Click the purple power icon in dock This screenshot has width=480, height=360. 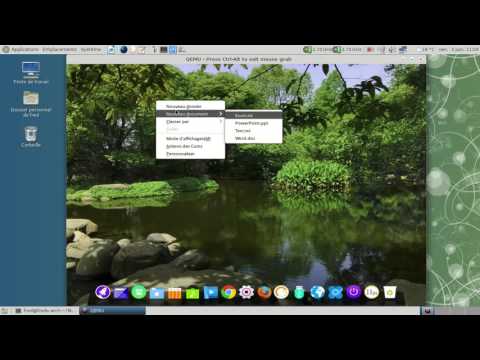tap(354, 292)
